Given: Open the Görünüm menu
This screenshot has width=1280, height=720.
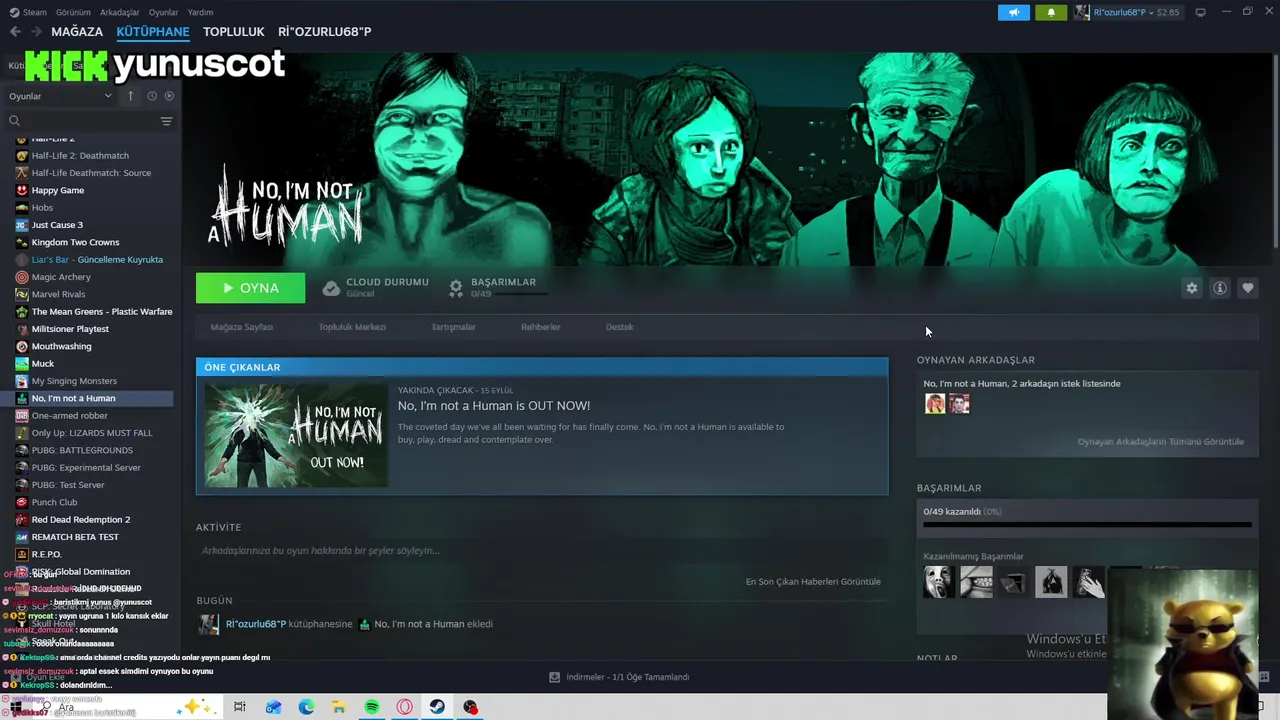Looking at the screenshot, I should click(x=73, y=12).
